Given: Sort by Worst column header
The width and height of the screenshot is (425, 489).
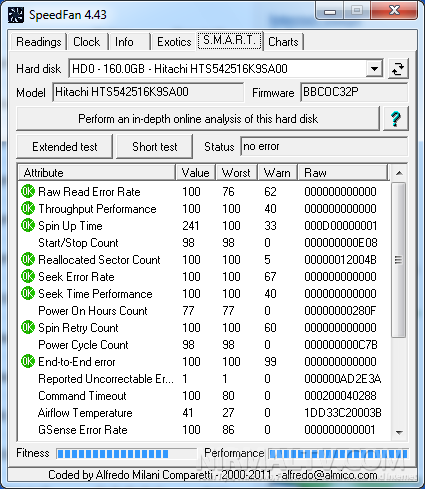Looking at the screenshot, I should [236, 173].
